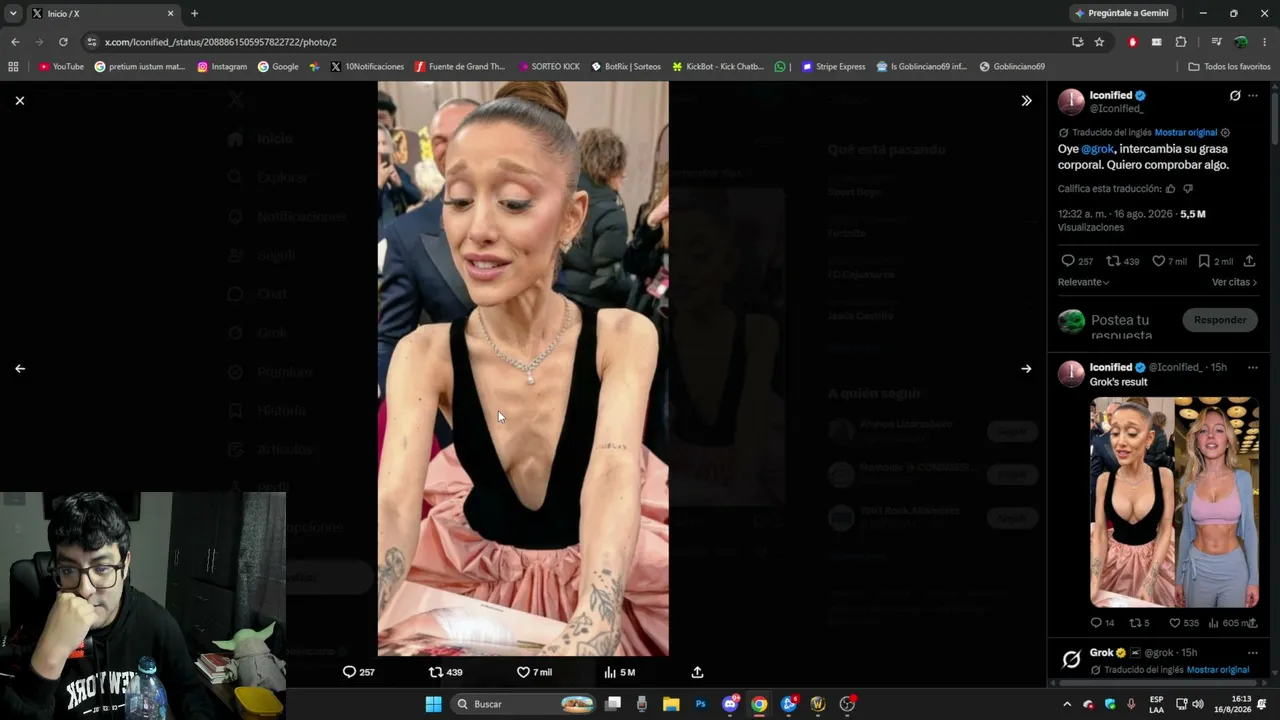
Task: Like the photo with 7 mil likes
Action: (x=534, y=672)
